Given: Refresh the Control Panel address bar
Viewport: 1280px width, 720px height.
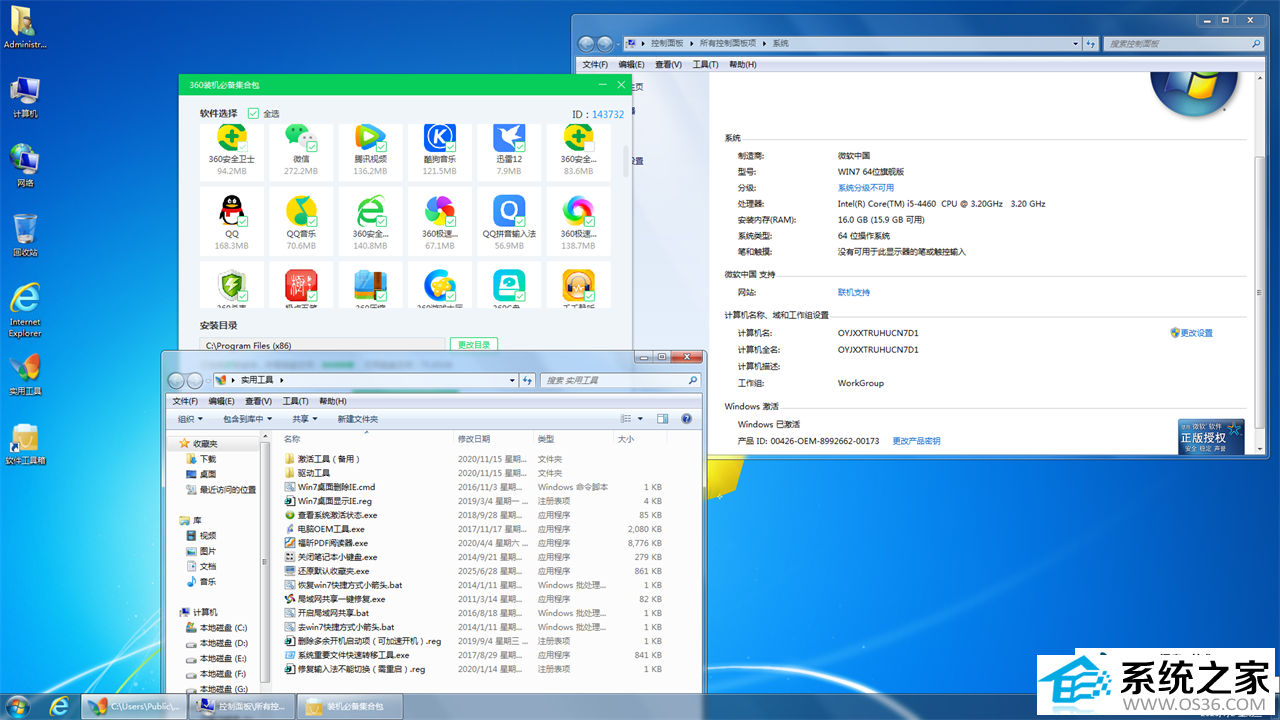Looking at the screenshot, I should tap(1090, 44).
